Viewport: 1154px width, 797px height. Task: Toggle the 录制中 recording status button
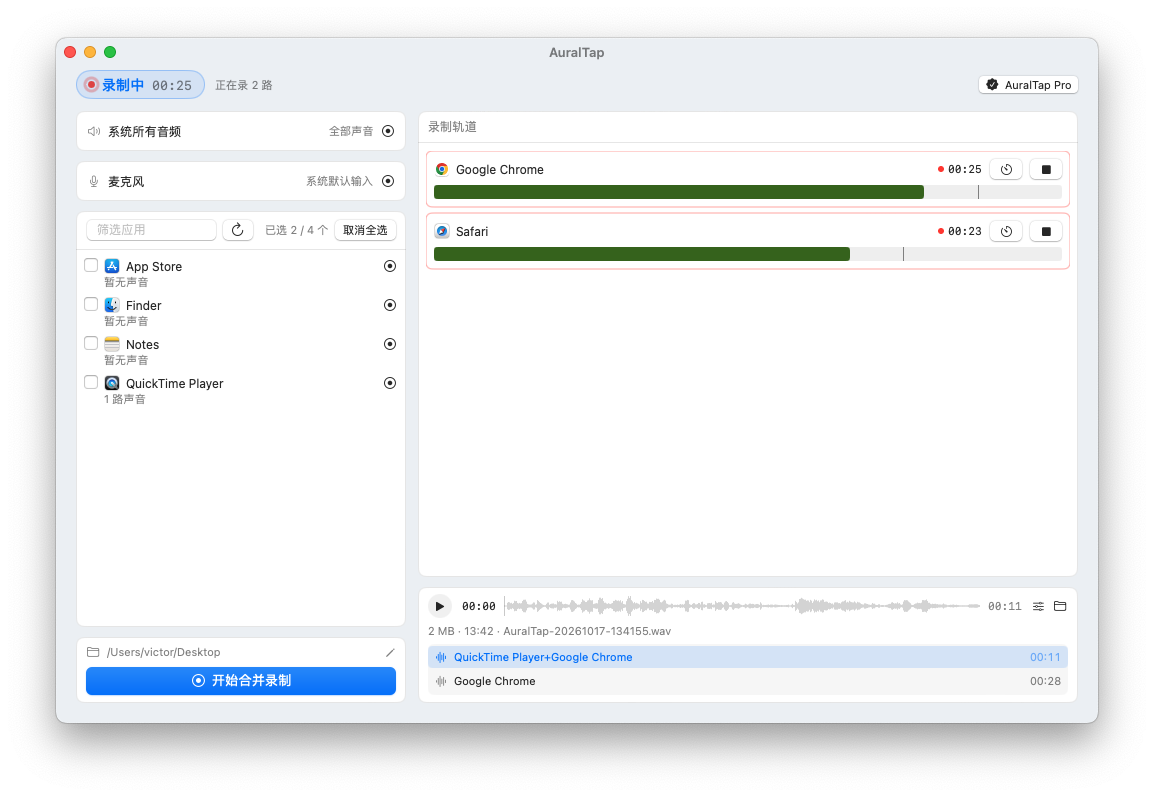140,85
